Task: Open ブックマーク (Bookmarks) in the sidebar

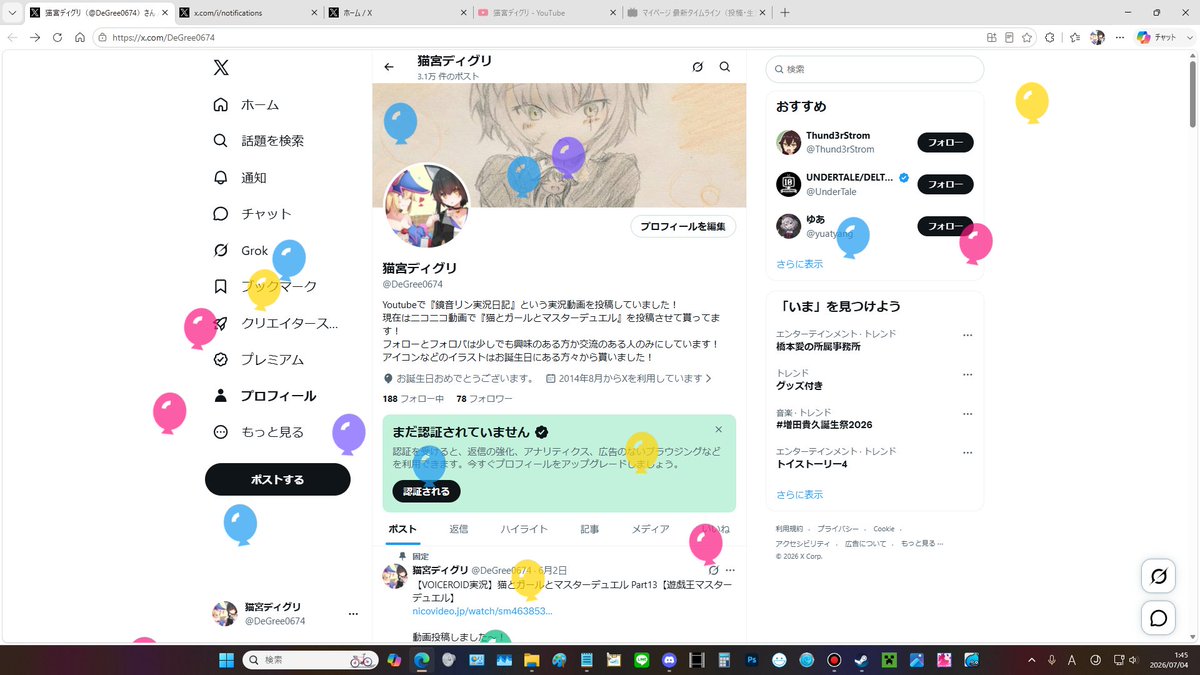Action: pyautogui.click(x=266, y=286)
